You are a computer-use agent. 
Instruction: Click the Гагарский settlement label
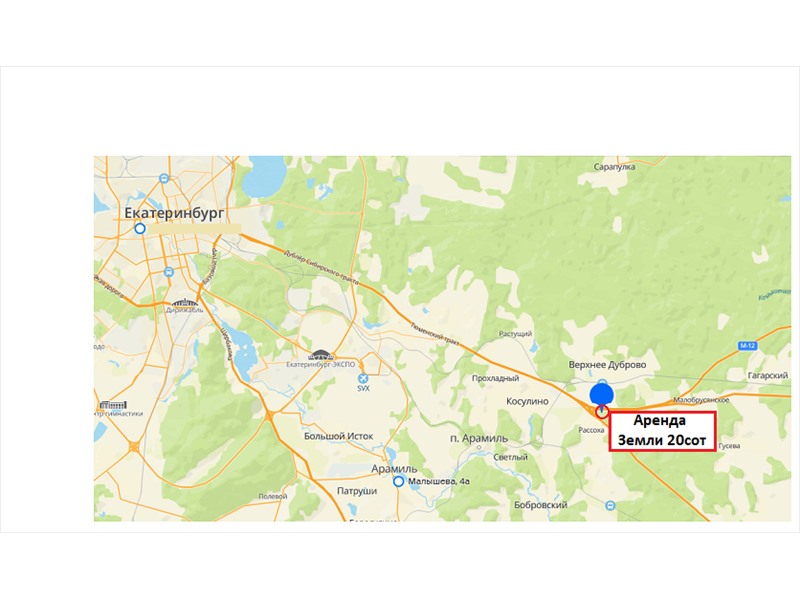tap(768, 375)
